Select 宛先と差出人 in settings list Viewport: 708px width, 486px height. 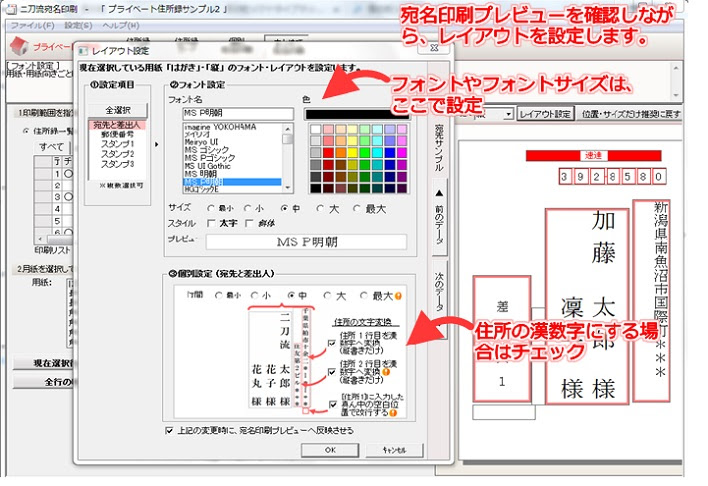[117, 125]
